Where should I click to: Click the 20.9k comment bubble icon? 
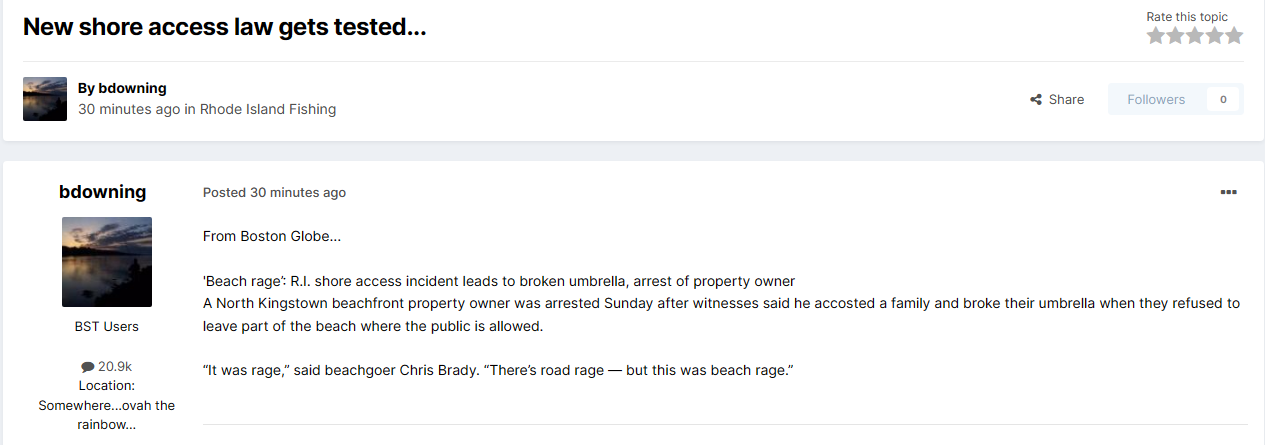[88, 367]
